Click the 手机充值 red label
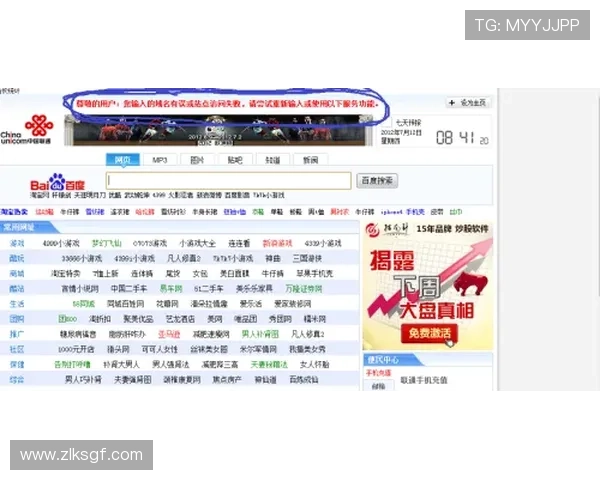Screen dimensions: 600x480 (378, 372)
